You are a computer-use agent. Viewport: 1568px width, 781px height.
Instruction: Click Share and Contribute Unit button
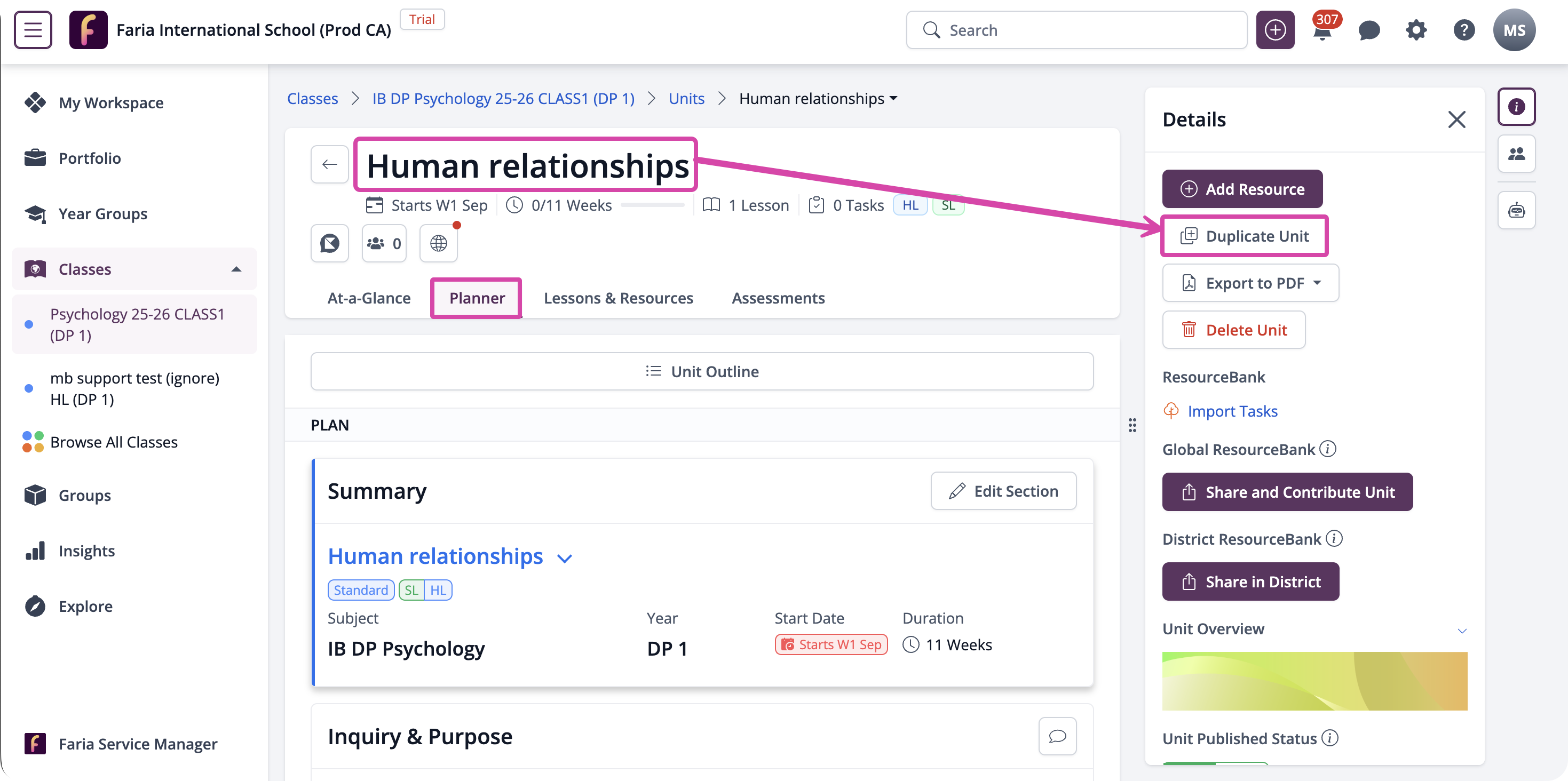click(x=1287, y=492)
